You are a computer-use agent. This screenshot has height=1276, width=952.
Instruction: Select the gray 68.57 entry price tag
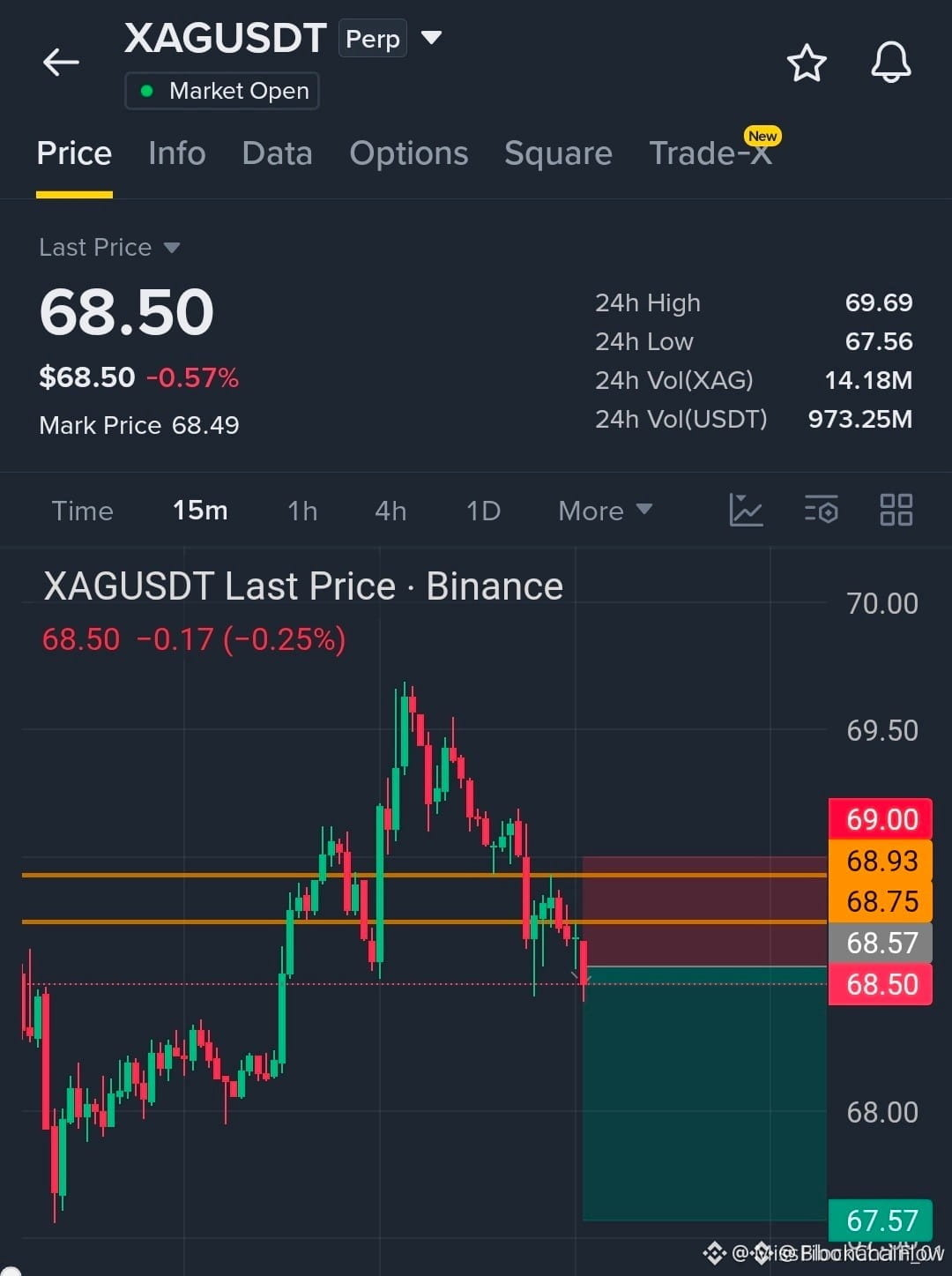pyautogui.click(x=881, y=943)
